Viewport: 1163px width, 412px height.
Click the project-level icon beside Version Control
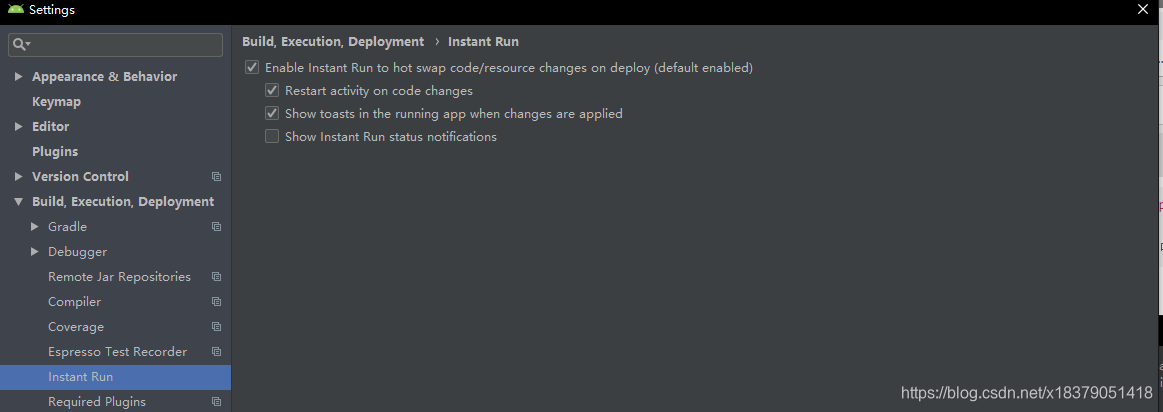[217, 177]
